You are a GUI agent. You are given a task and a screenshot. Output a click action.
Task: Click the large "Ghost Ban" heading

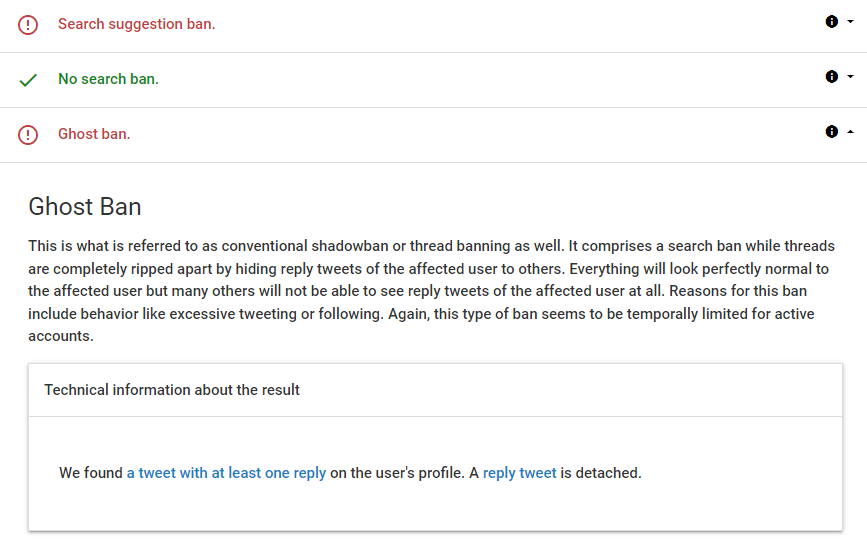tap(85, 207)
